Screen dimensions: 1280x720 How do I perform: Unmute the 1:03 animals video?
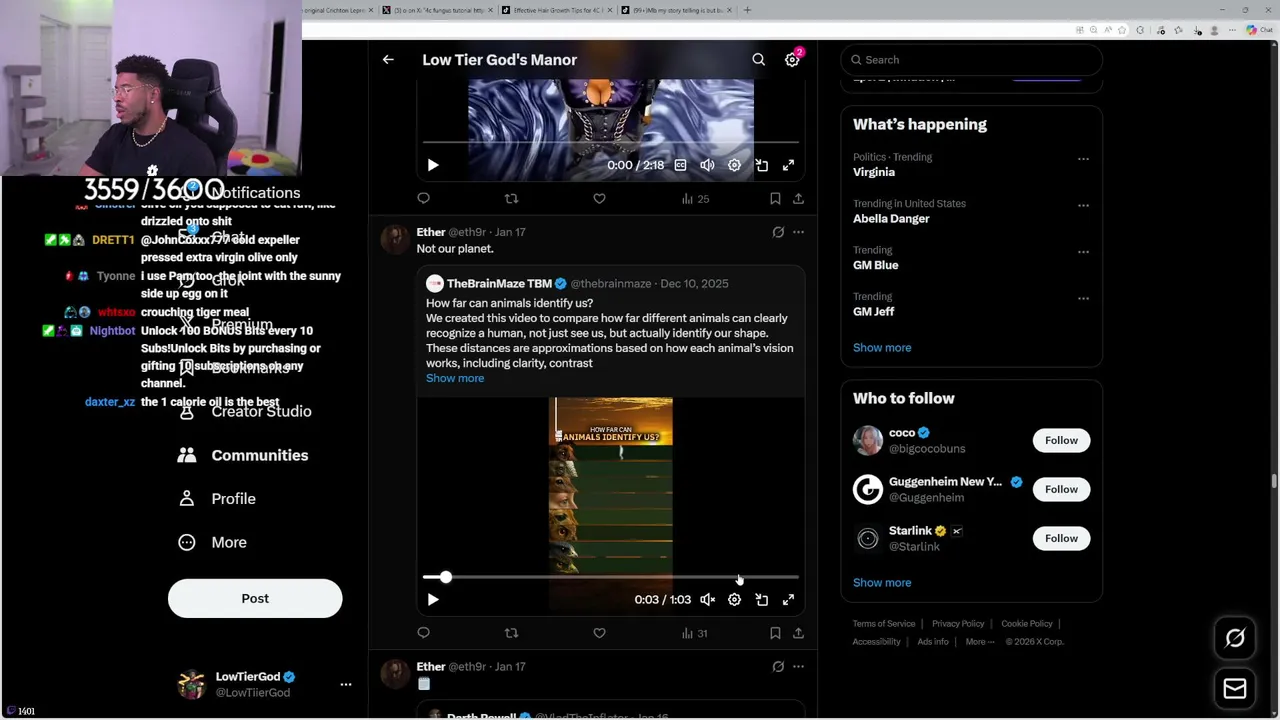point(708,600)
